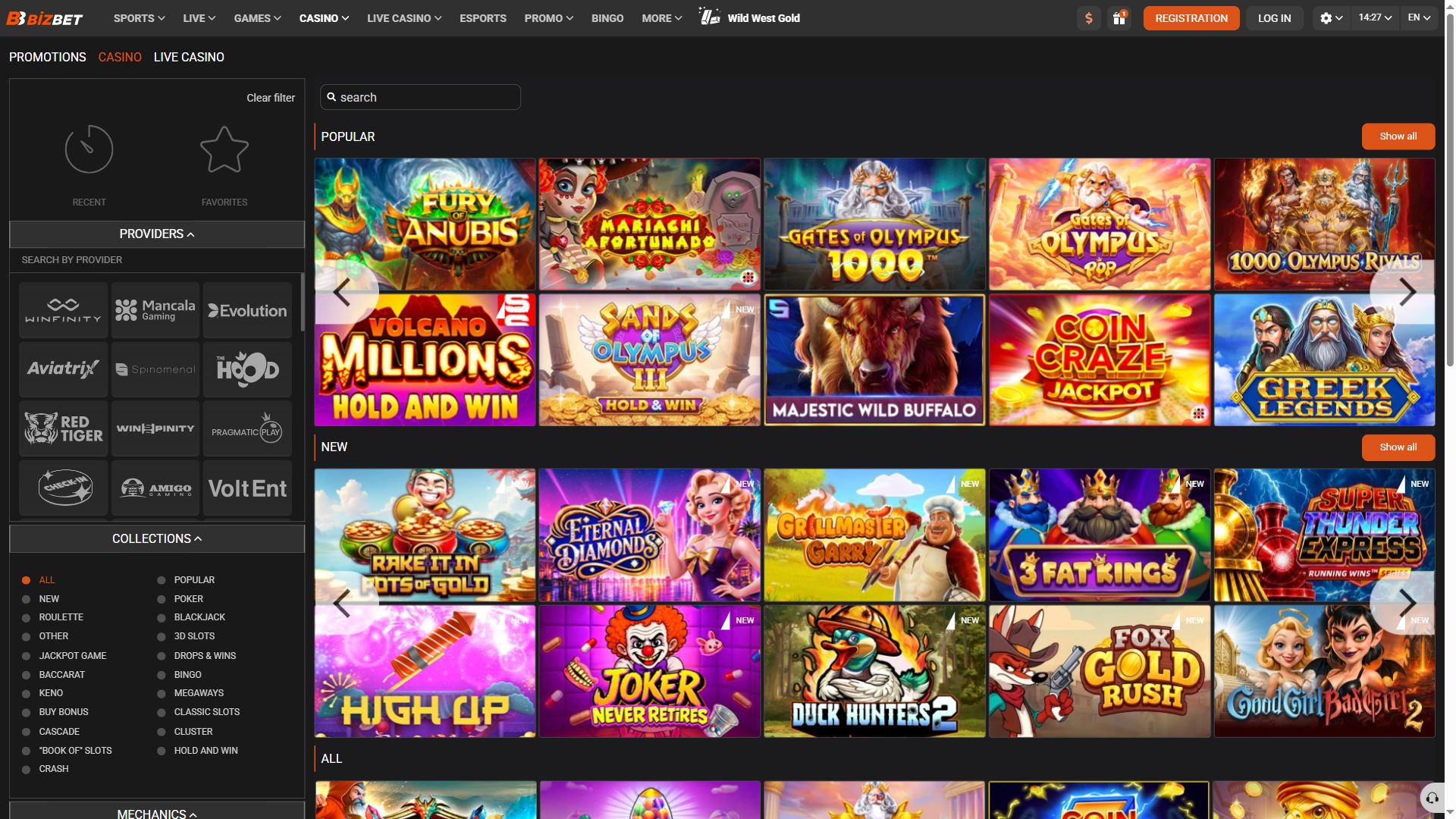This screenshot has height=819, width=1456.
Task: Select the Volt Ent provider logo
Action: [247, 488]
